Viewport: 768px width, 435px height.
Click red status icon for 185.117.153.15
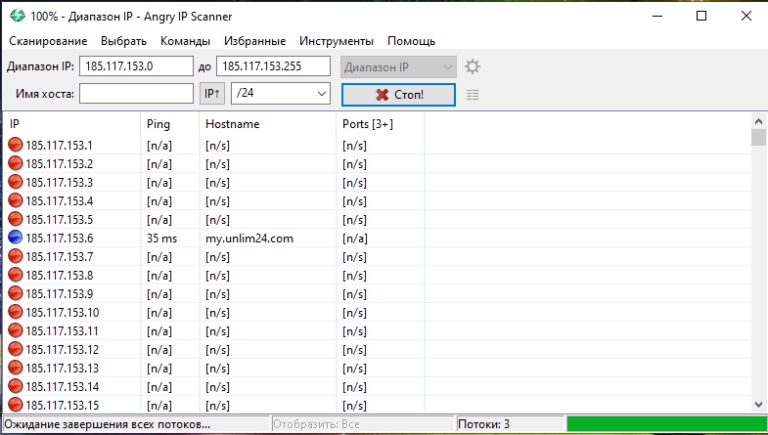pos(16,405)
